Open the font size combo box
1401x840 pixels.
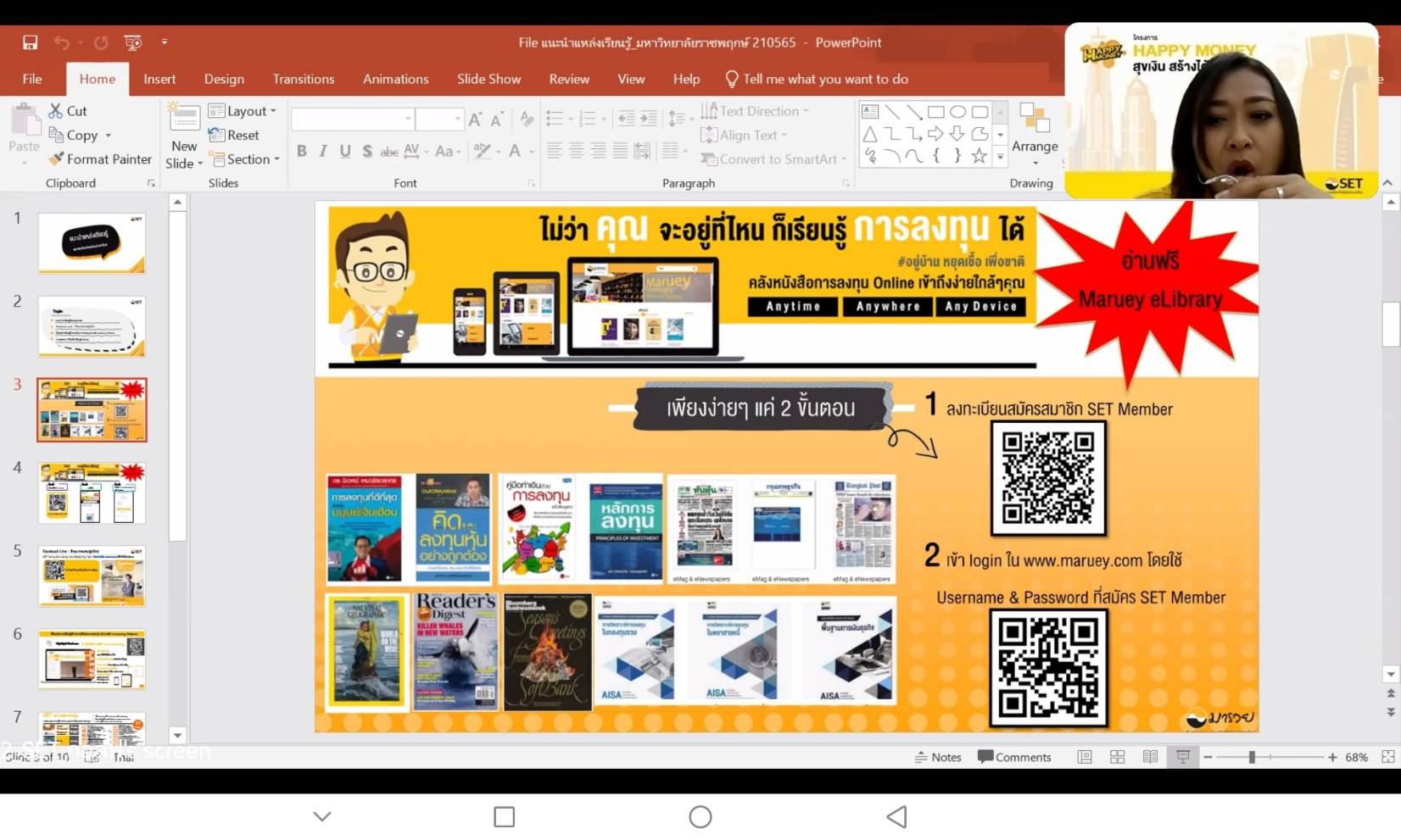click(438, 119)
